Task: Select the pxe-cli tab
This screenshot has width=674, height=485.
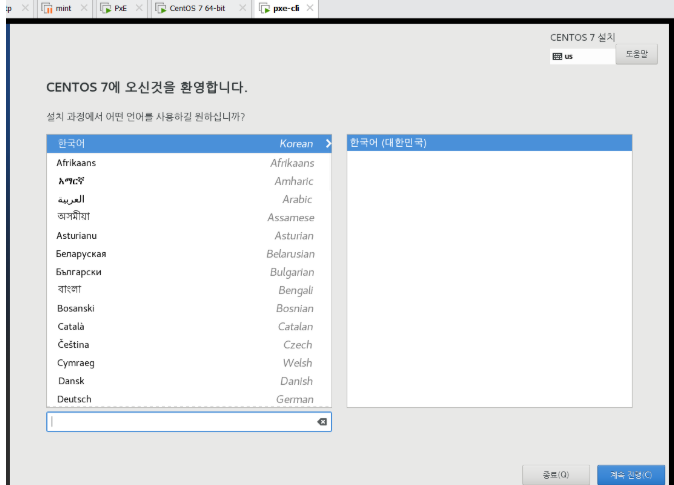Action: point(286,8)
